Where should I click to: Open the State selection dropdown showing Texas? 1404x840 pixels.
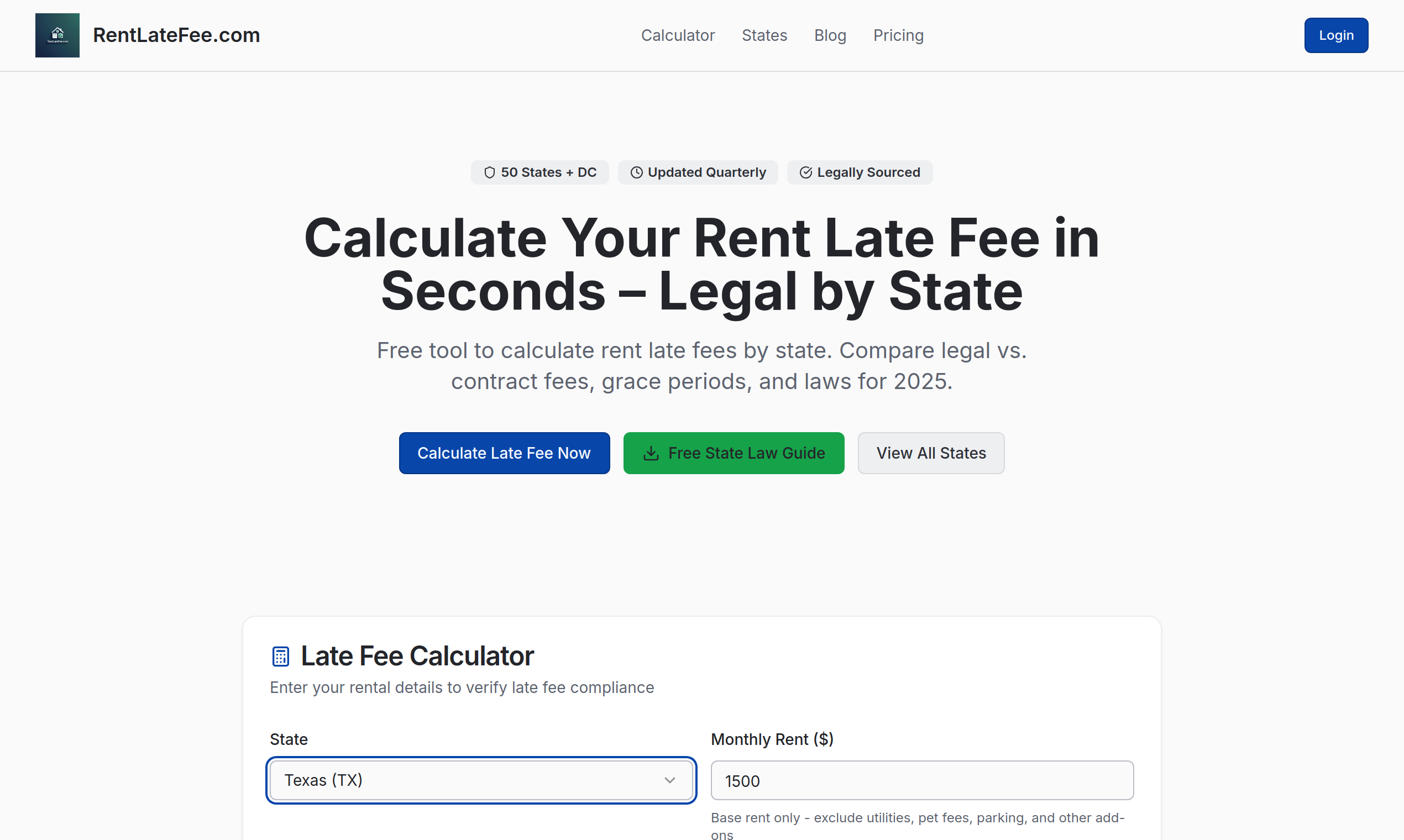click(x=481, y=780)
